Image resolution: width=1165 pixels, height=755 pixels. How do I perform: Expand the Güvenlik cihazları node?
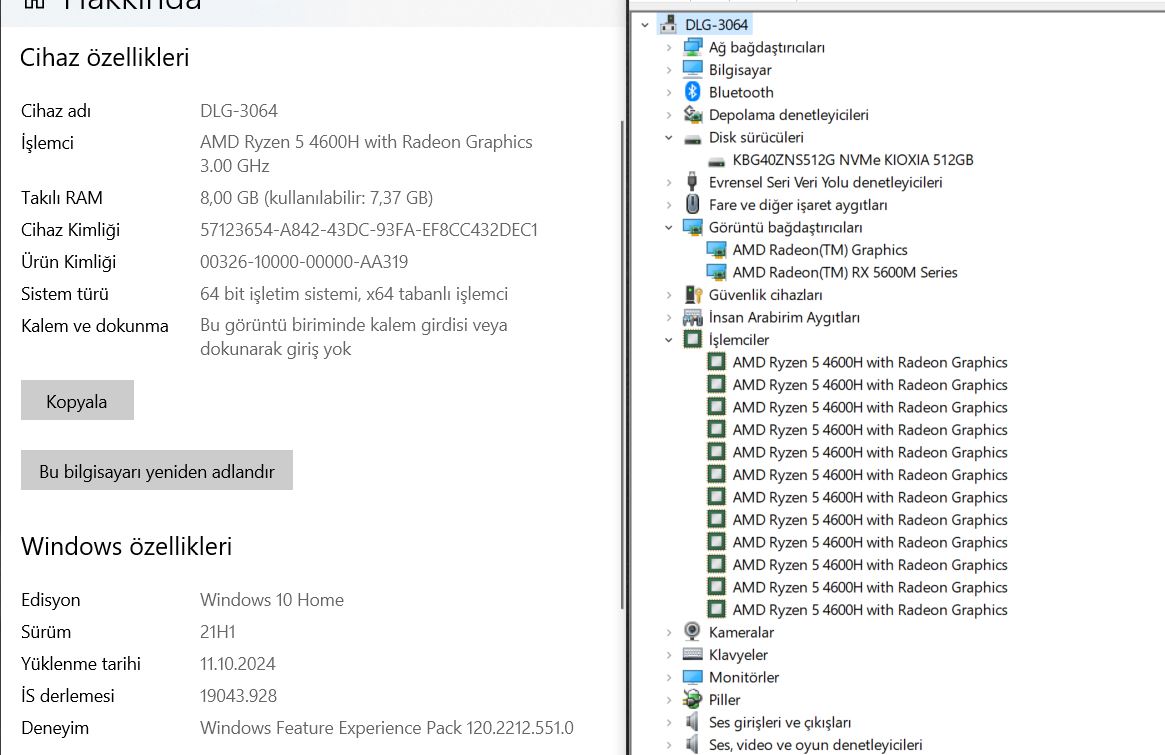click(669, 295)
